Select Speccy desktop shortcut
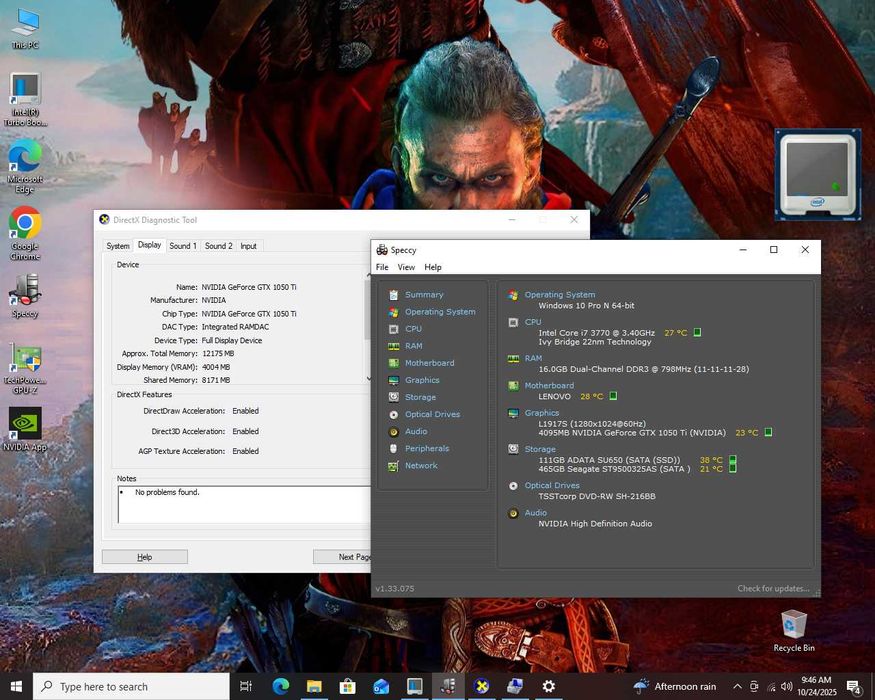 [25, 296]
